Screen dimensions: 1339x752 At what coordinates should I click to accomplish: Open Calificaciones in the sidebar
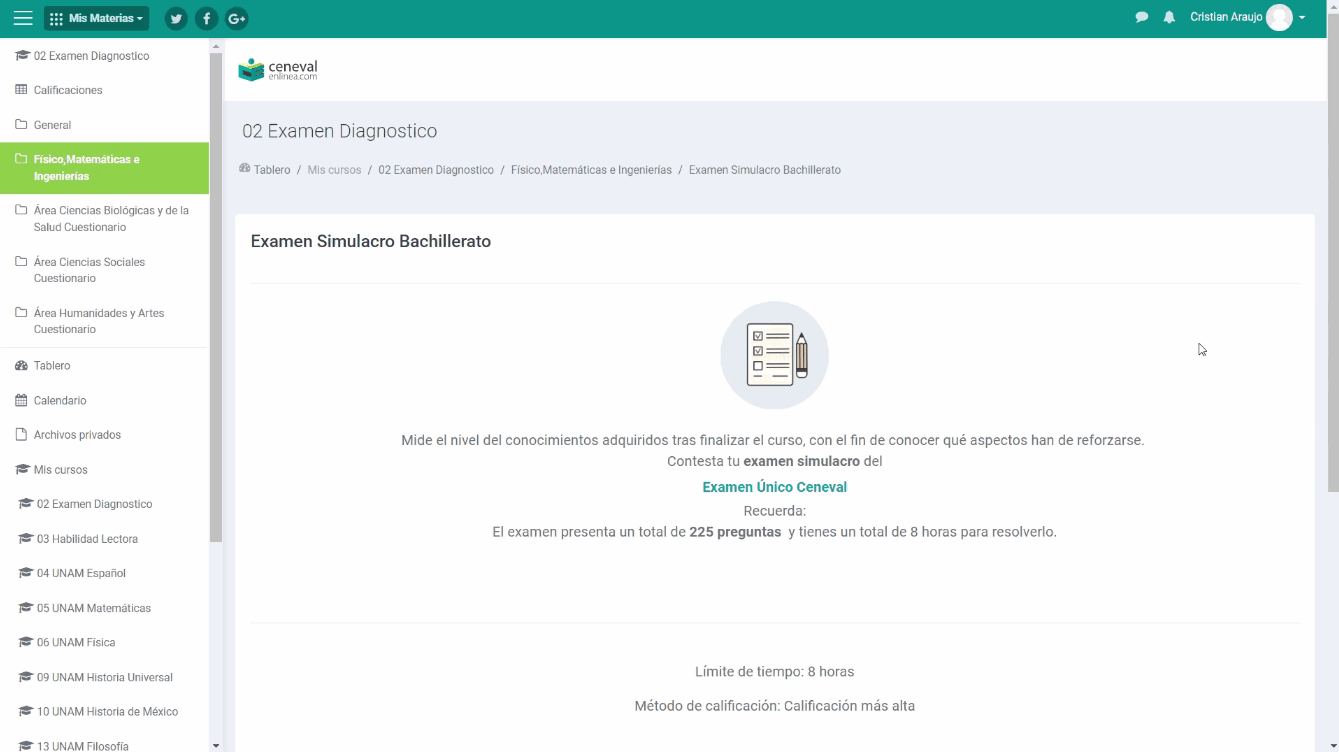[68, 90]
